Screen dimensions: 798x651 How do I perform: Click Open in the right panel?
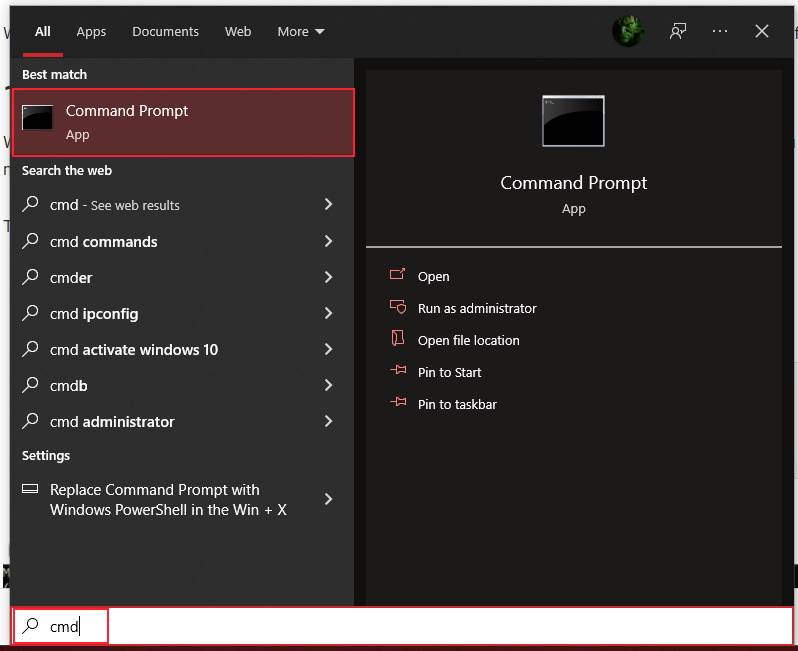pos(433,276)
